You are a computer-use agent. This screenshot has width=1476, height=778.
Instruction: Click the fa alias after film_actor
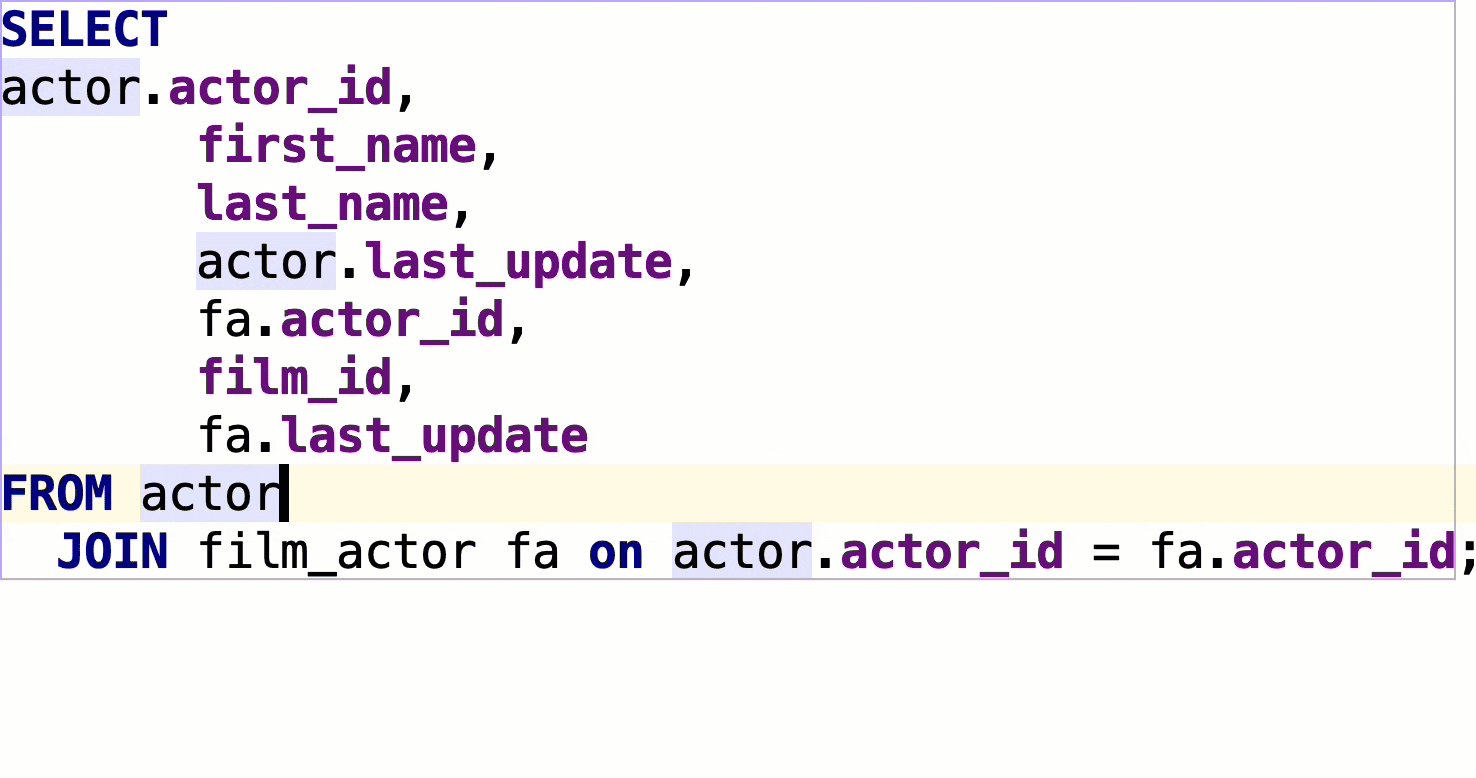pos(533,552)
